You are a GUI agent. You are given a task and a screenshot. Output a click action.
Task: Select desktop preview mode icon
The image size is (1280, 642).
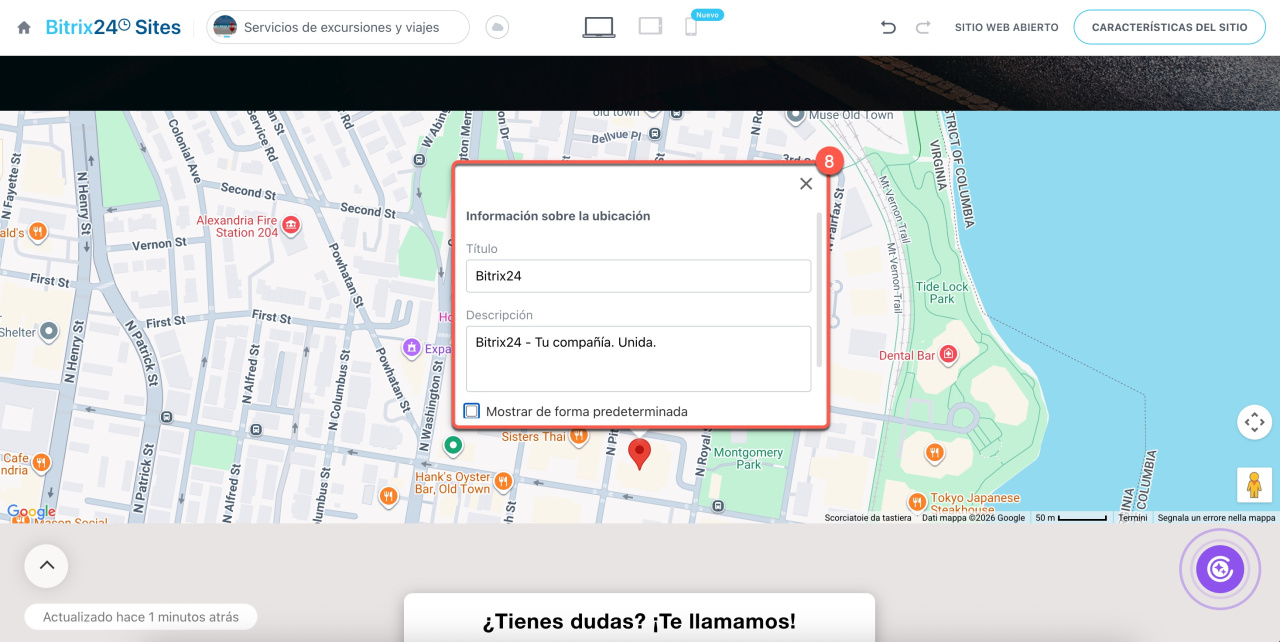[599, 27]
